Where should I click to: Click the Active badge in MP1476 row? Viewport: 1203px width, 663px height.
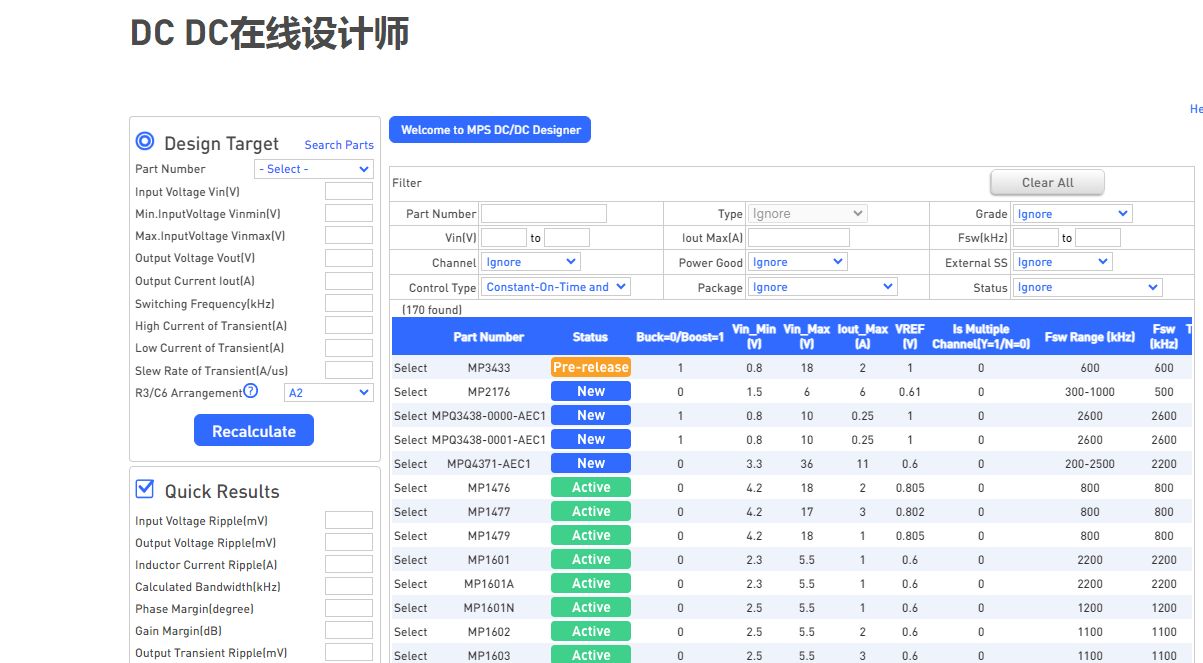click(x=591, y=487)
